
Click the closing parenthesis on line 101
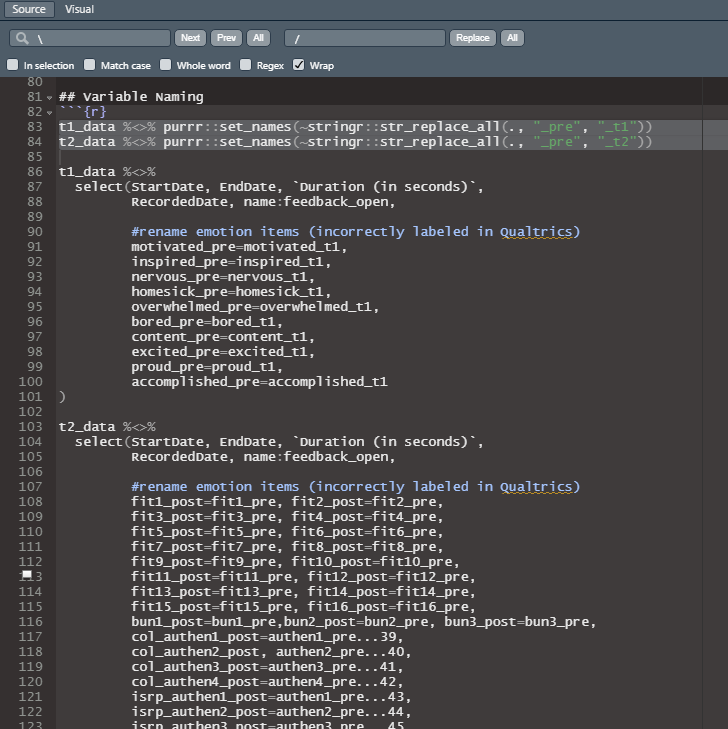(x=62, y=397)
